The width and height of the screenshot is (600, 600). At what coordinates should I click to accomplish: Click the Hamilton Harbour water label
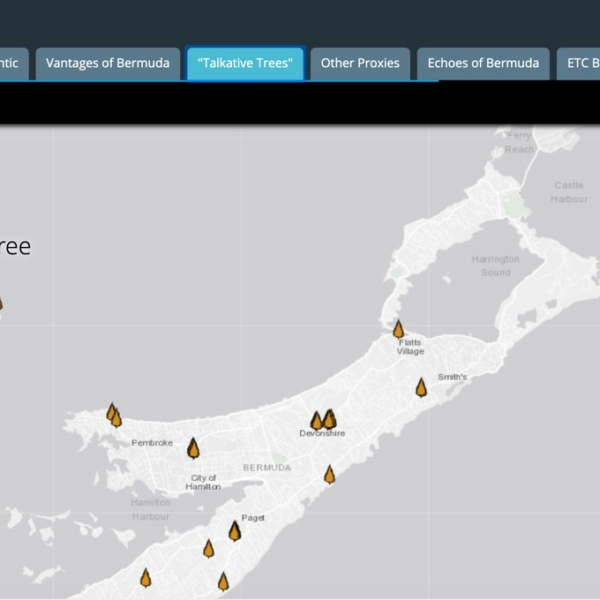click(x=150, y=509)
